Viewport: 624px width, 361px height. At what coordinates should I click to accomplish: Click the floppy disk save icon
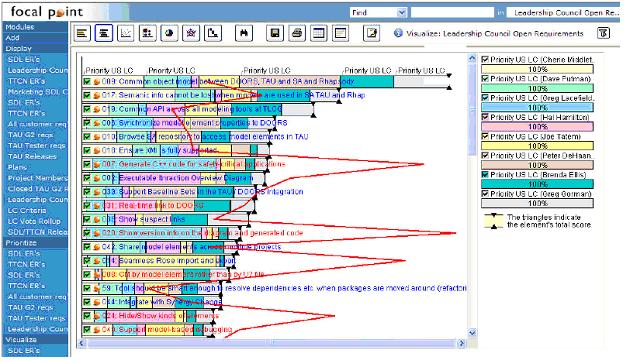pyautogui.click(x=275, y=33)
